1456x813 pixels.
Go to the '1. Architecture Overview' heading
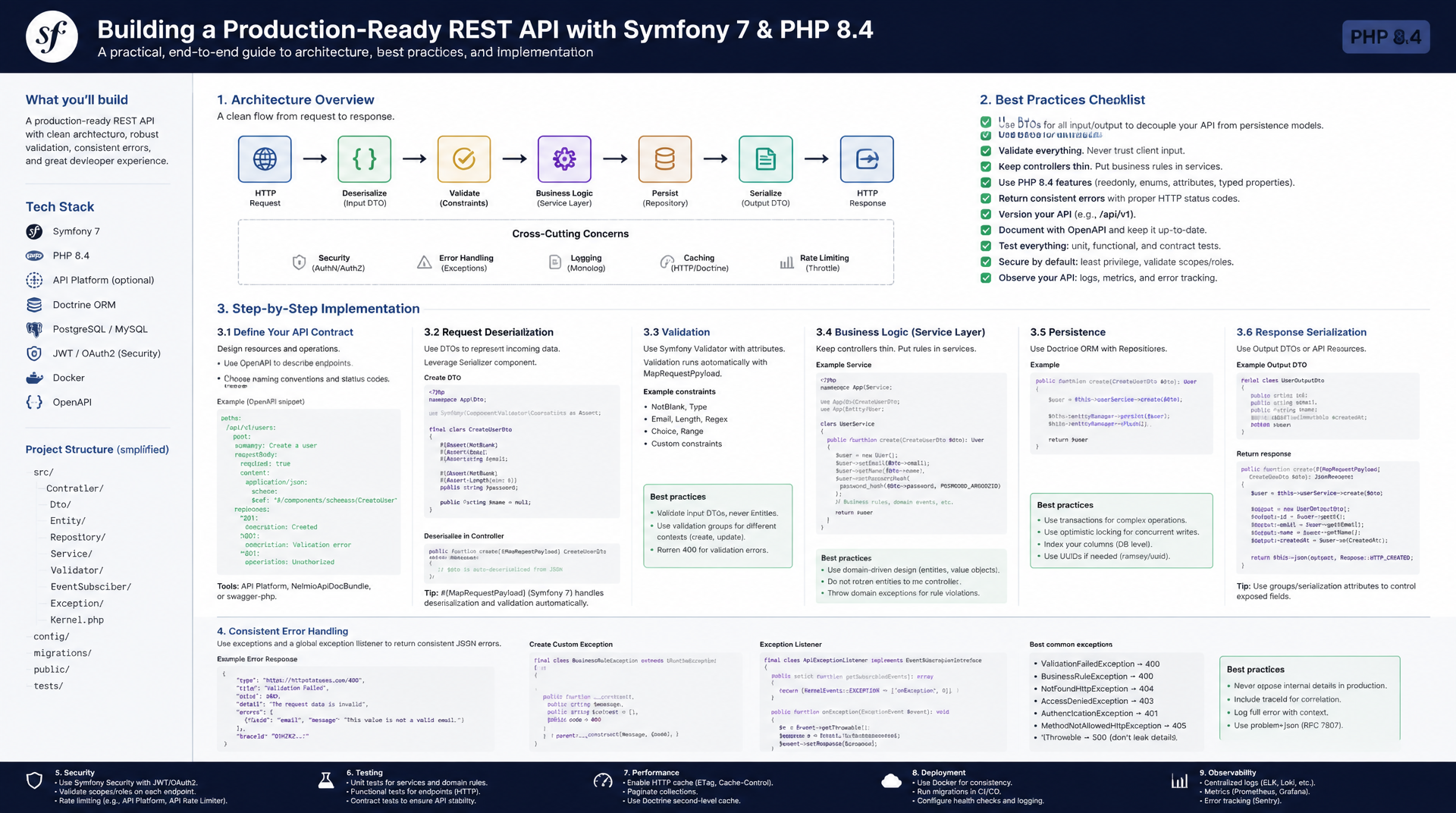(x=296, y=100)
